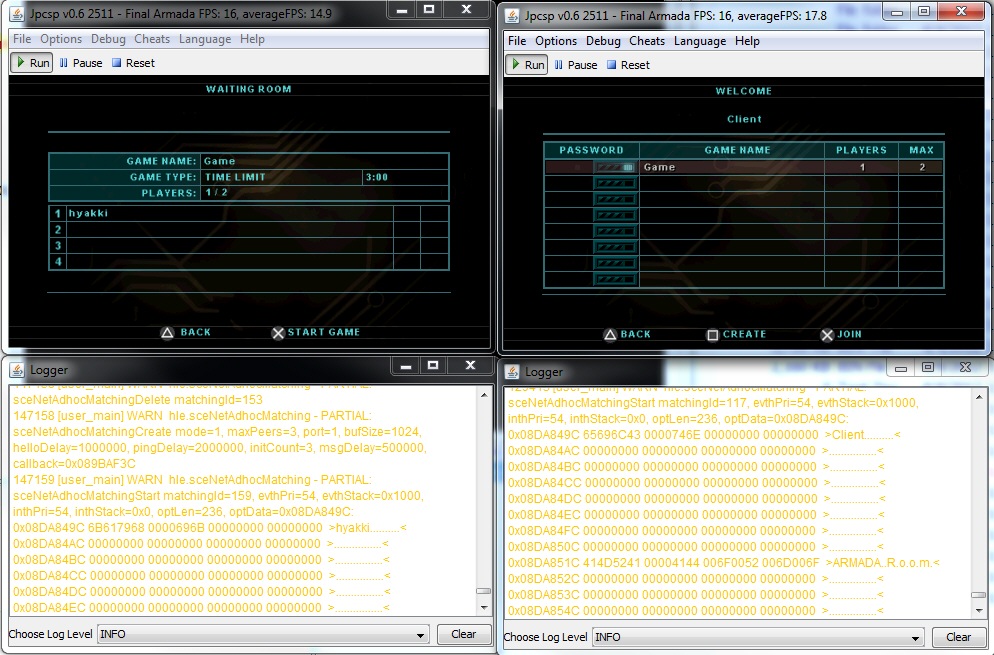This screenshot has width=994, height=655.
Task: Click the PASSWORD column header
Action: tap(591, 150)
